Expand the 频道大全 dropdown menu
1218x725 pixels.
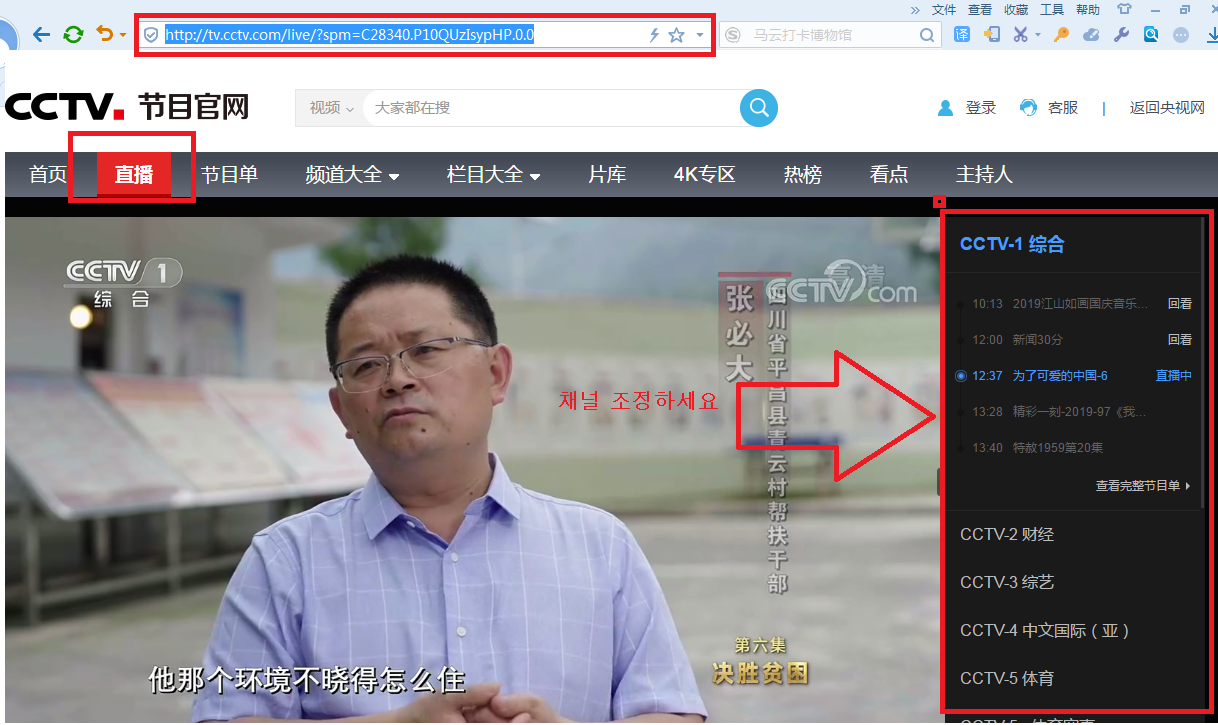352,175
